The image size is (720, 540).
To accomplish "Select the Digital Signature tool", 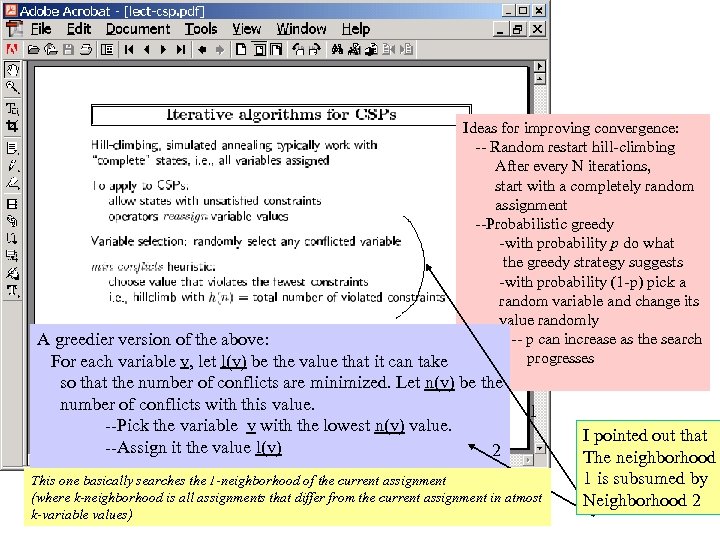I will [x=12, y=273].
